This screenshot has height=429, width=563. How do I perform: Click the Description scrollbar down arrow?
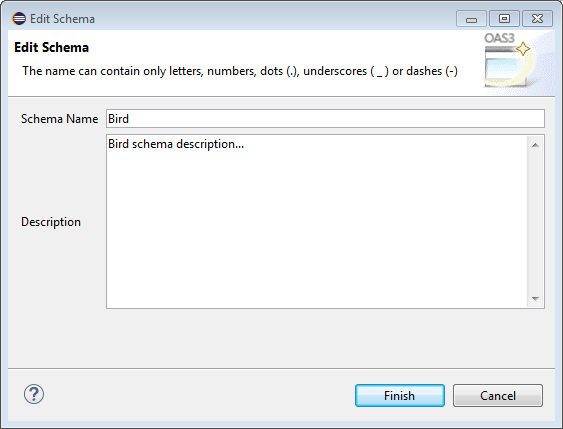535,298
